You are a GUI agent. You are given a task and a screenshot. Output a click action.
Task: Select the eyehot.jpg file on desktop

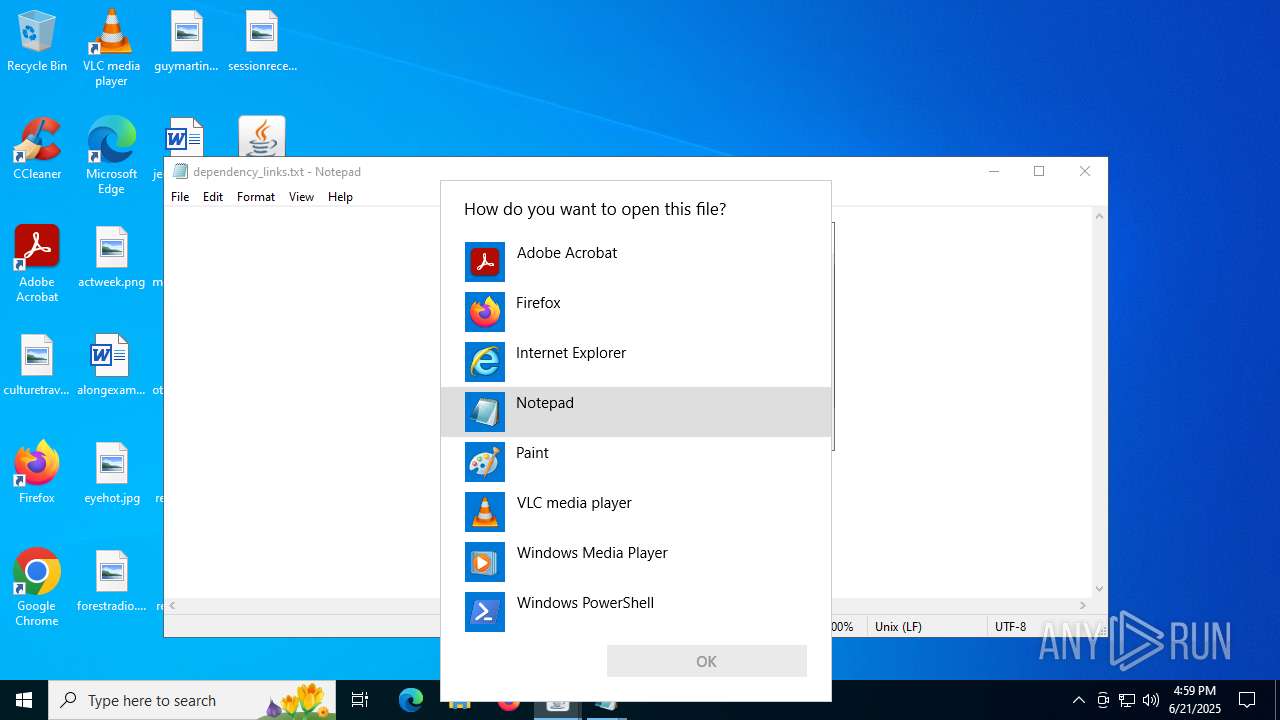[x=111, y=473]
